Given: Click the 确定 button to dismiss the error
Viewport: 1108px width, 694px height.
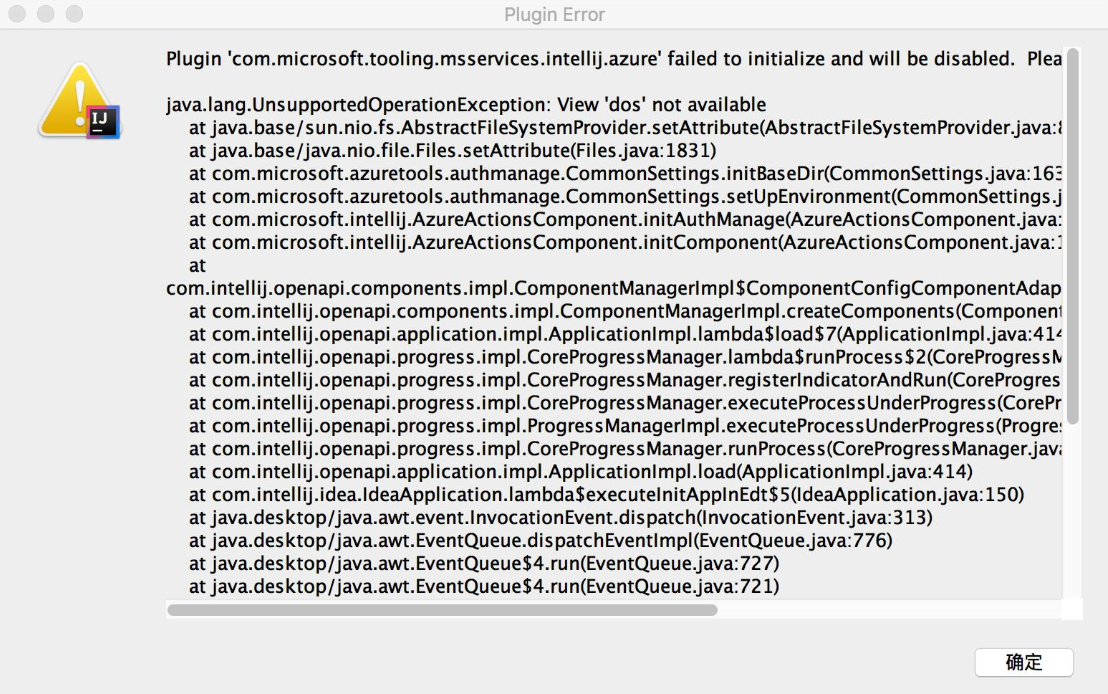Looking at the screenshot, I should click(1024, 662).
